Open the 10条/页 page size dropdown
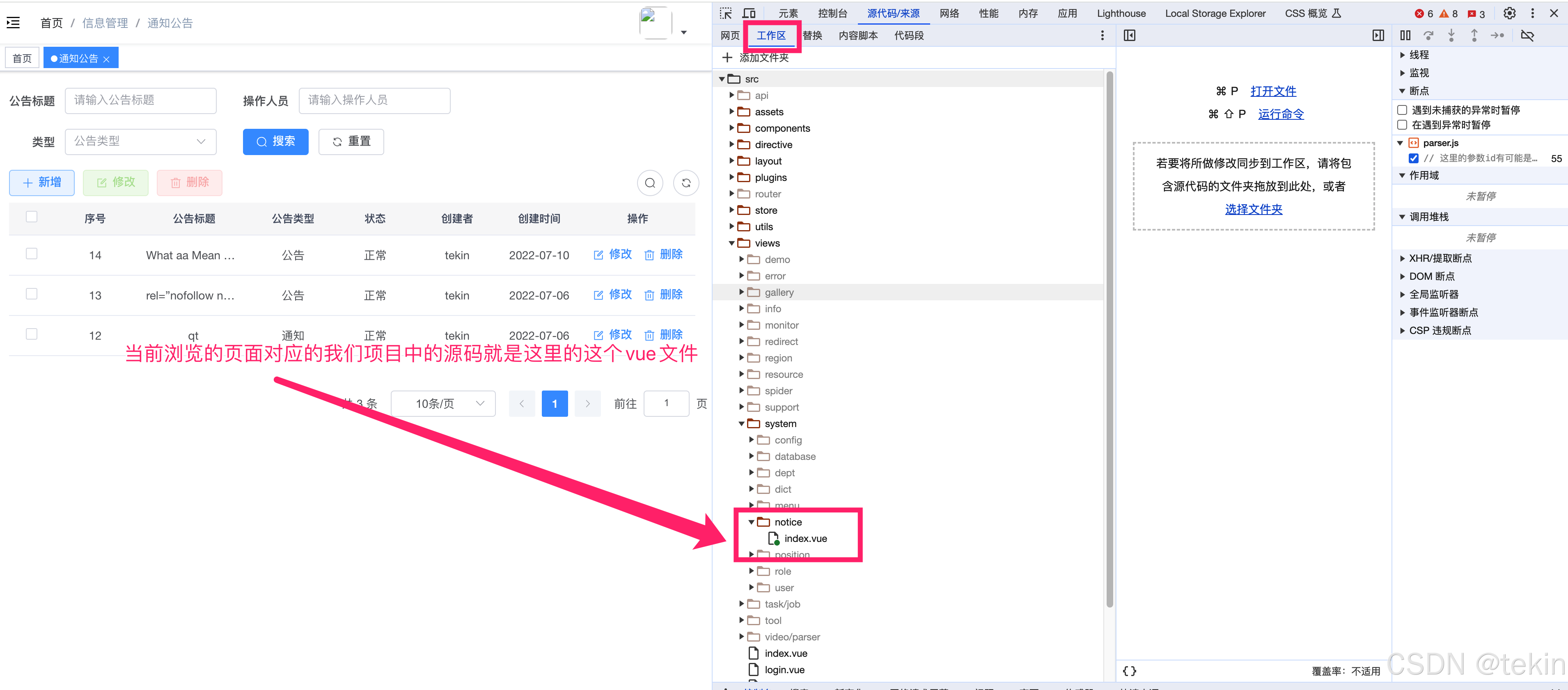The image size is (1568, 690). 442,403
